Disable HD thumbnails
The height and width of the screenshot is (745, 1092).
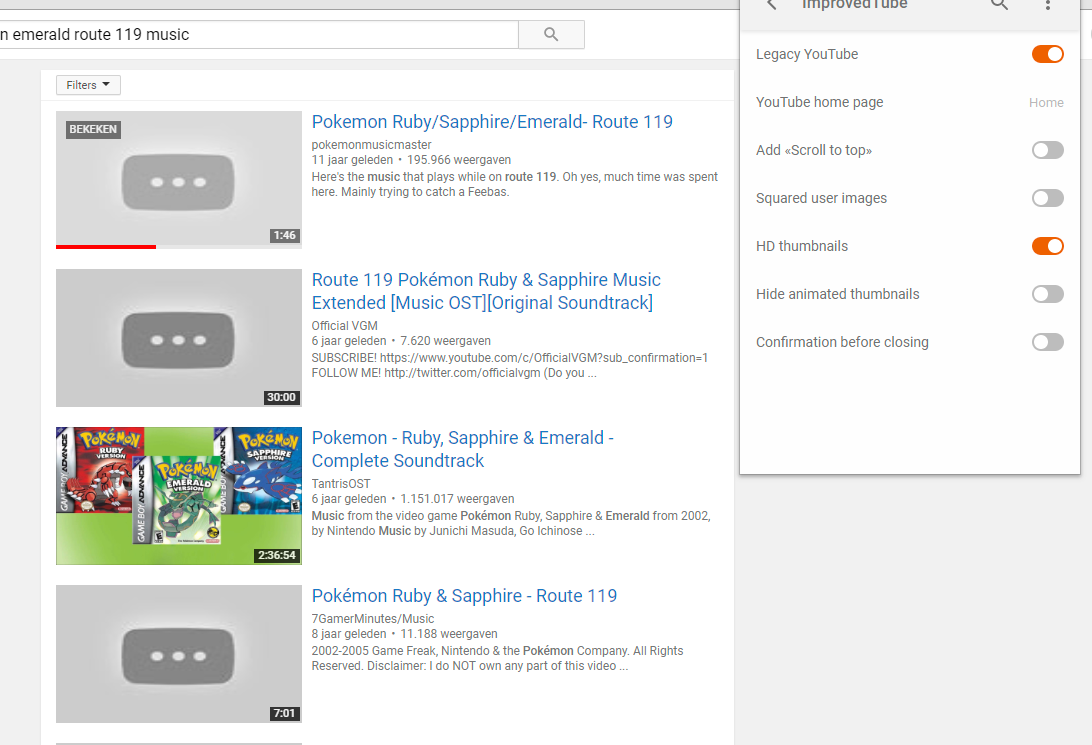(1047, 246)
